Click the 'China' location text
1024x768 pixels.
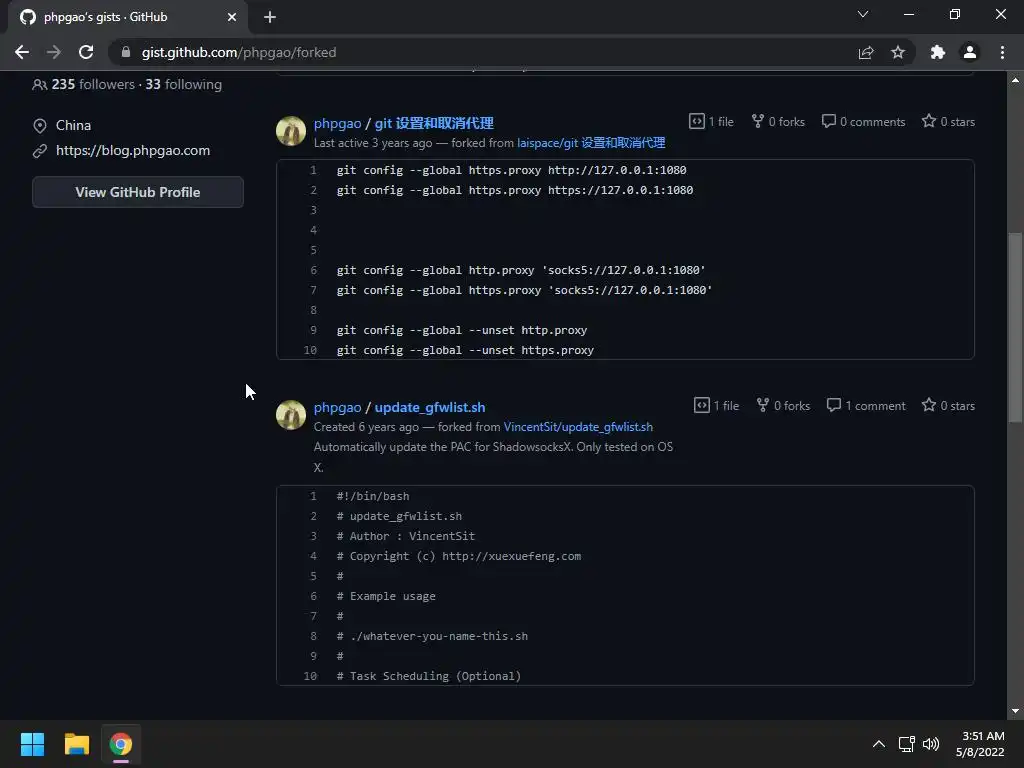(73, 125)
